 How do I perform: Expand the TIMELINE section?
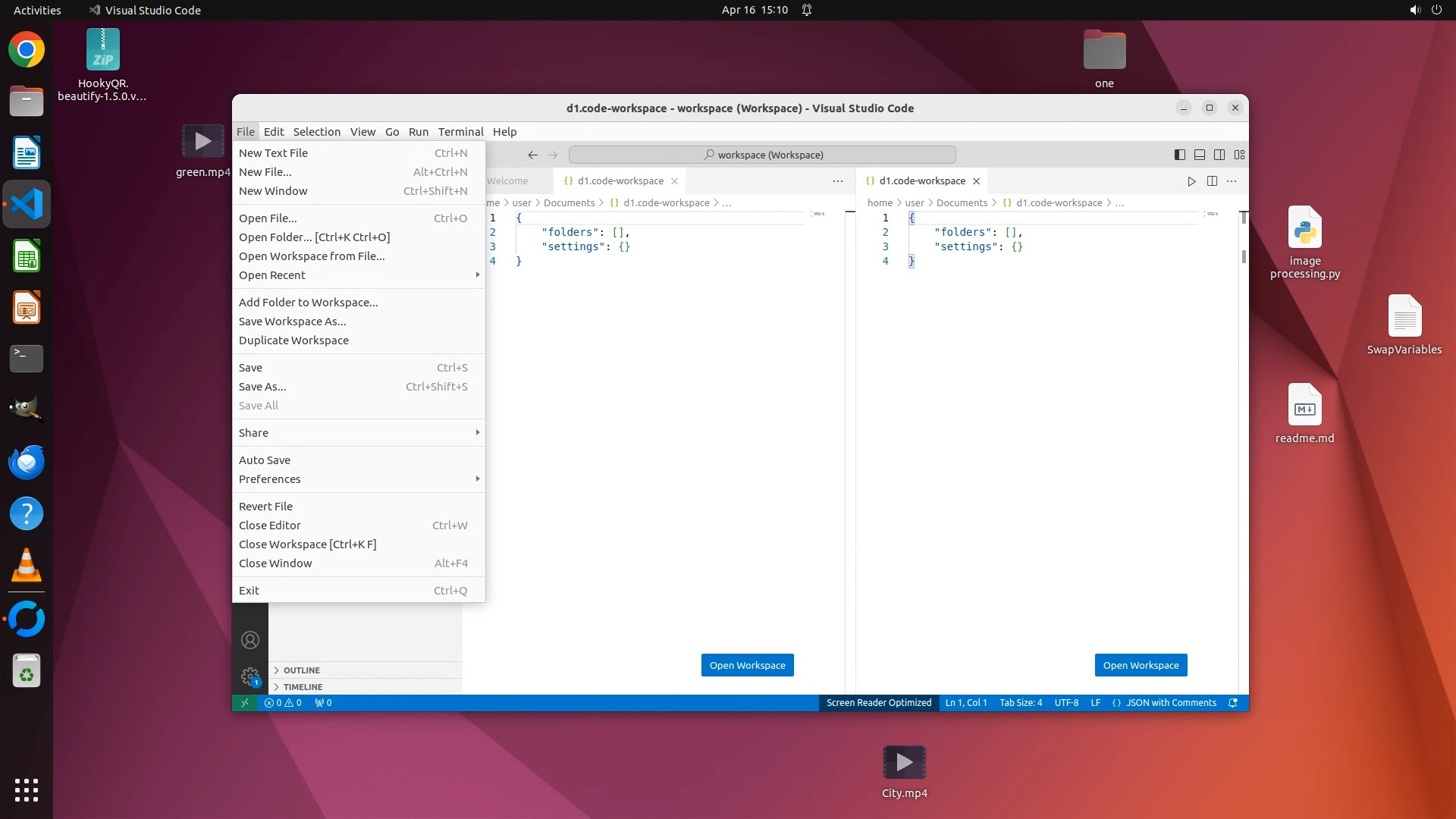coord(303,687)
